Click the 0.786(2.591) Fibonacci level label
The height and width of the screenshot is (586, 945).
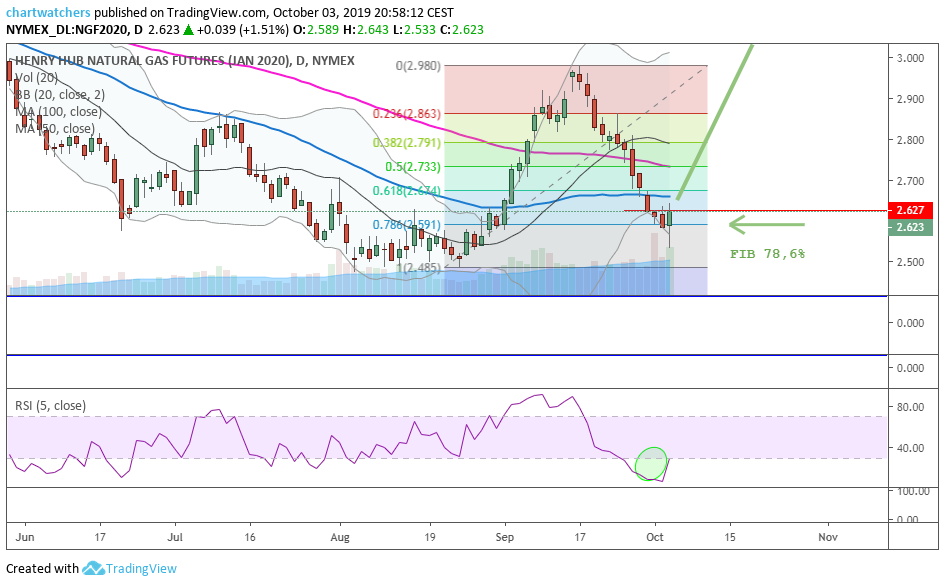click(x=406, y=225)
